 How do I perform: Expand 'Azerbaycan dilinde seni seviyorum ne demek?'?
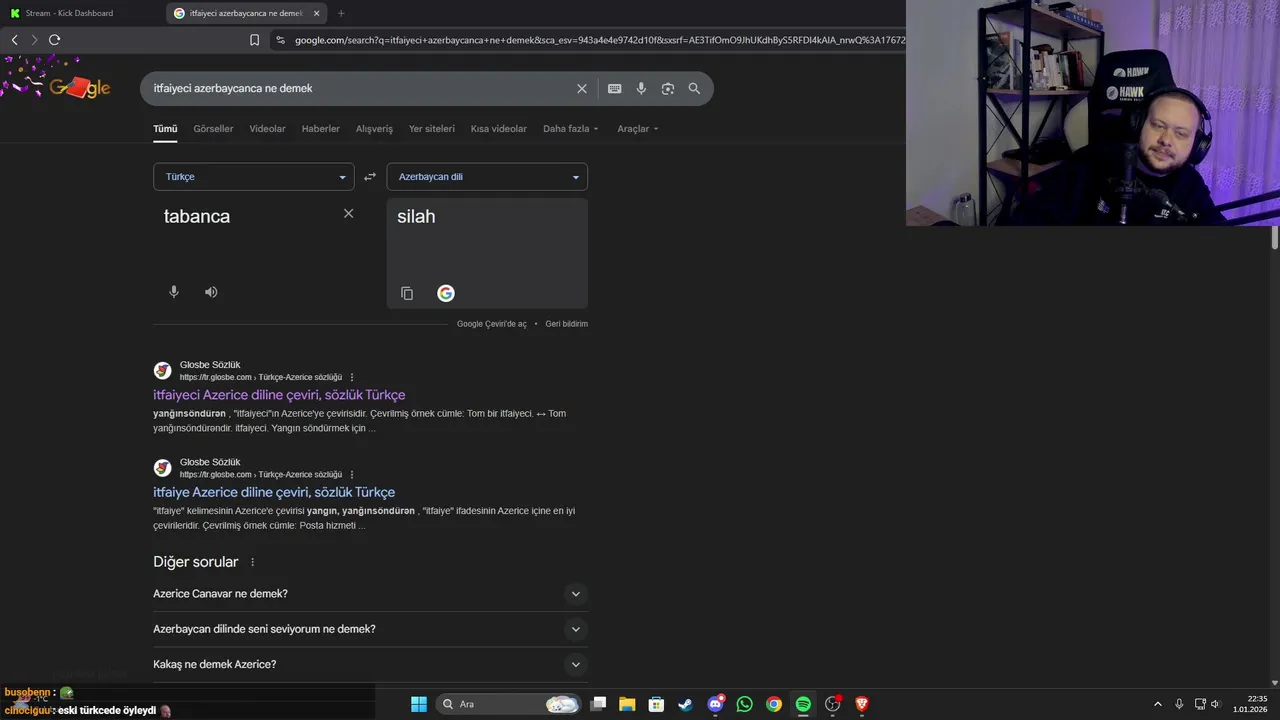(x=370, y=629)
